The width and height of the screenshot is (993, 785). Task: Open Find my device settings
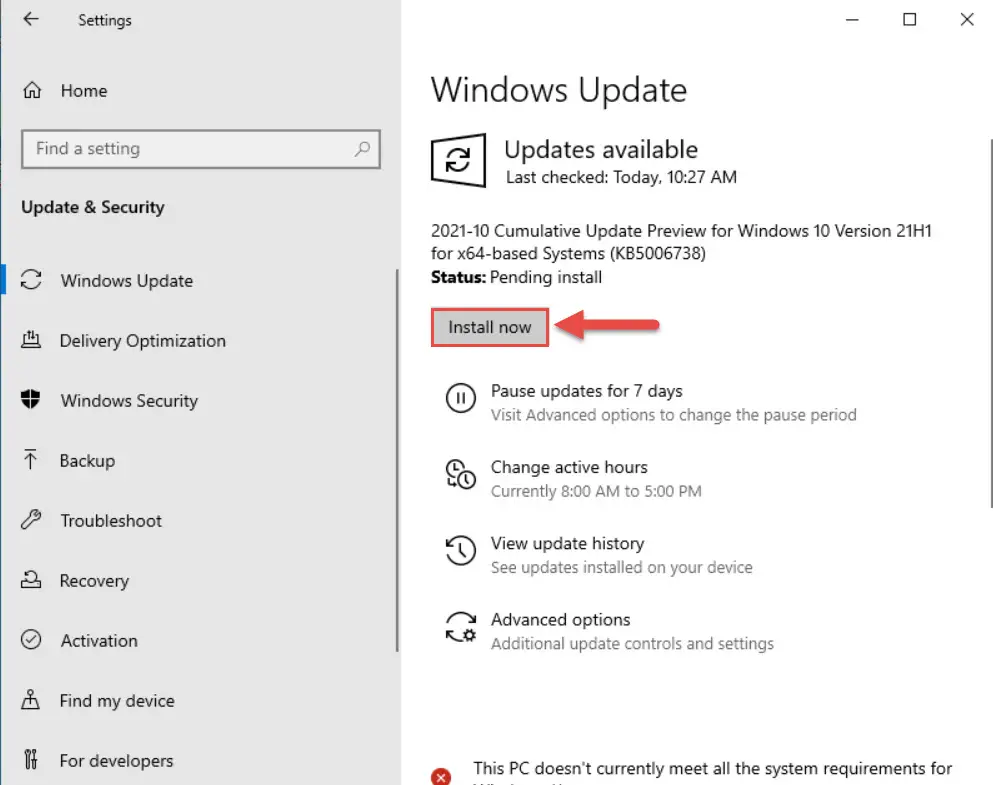[x=117, y=701]
